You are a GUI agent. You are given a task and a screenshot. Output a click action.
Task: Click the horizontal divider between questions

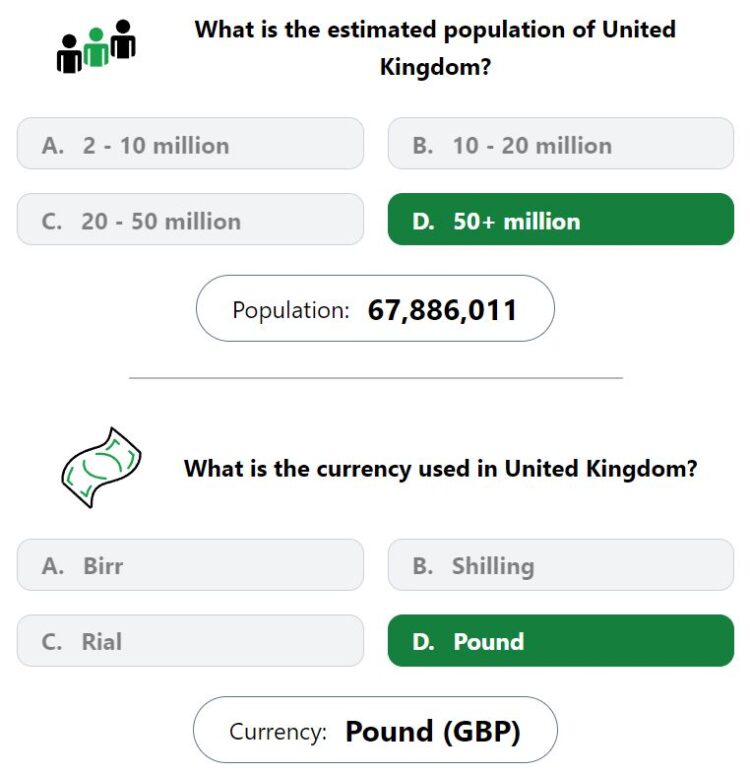tap(376, 378)
